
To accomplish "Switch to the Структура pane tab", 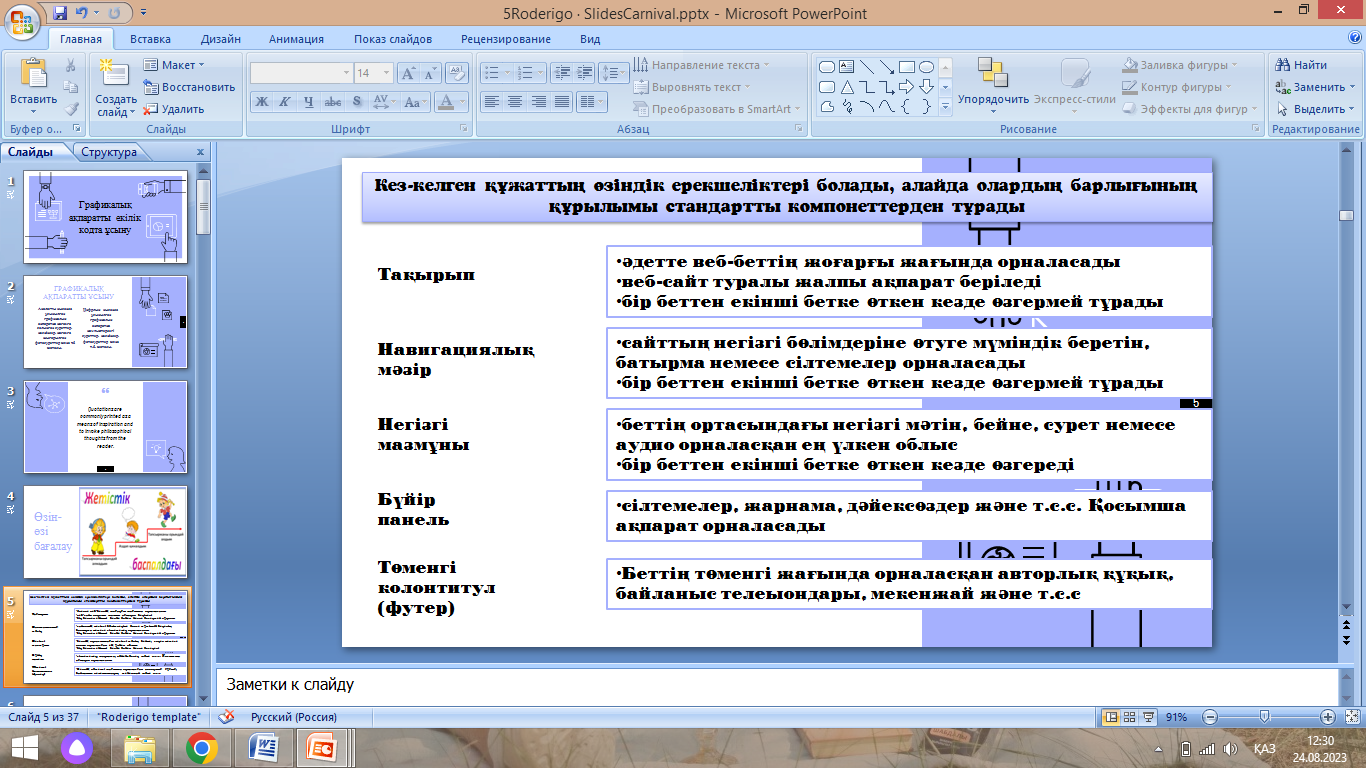I will tap(109, 152).
